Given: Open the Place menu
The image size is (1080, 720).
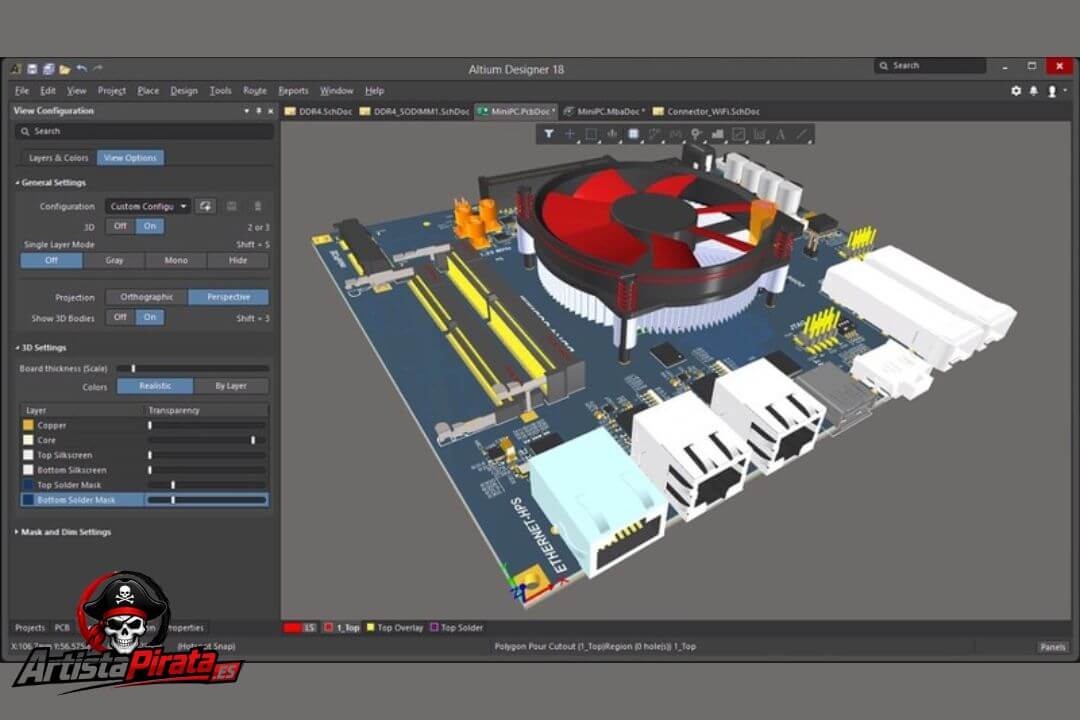Looking at the screenshot, I should click(x=147, y=90).
